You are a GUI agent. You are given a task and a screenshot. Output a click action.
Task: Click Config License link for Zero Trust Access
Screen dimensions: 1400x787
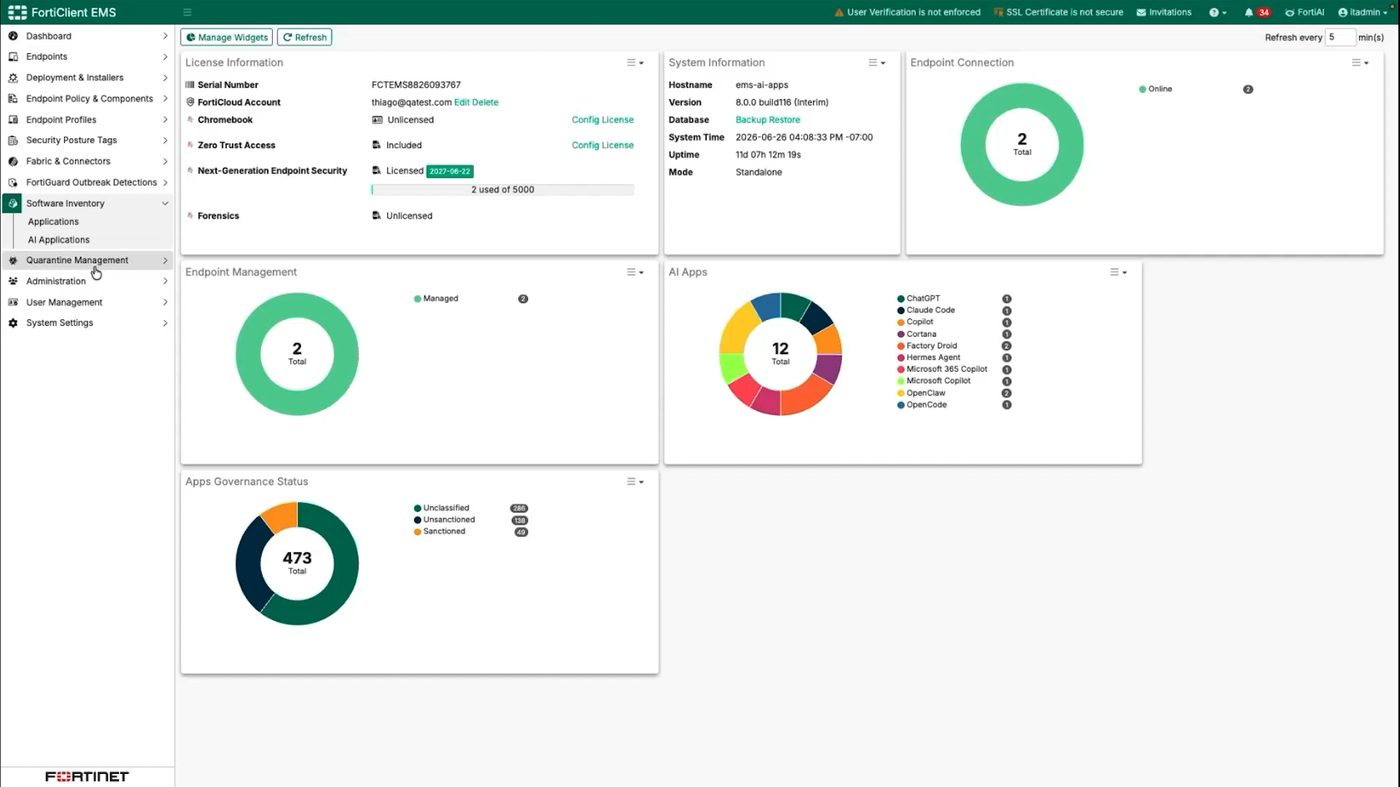pyautogui.click(x=603, y=145)
